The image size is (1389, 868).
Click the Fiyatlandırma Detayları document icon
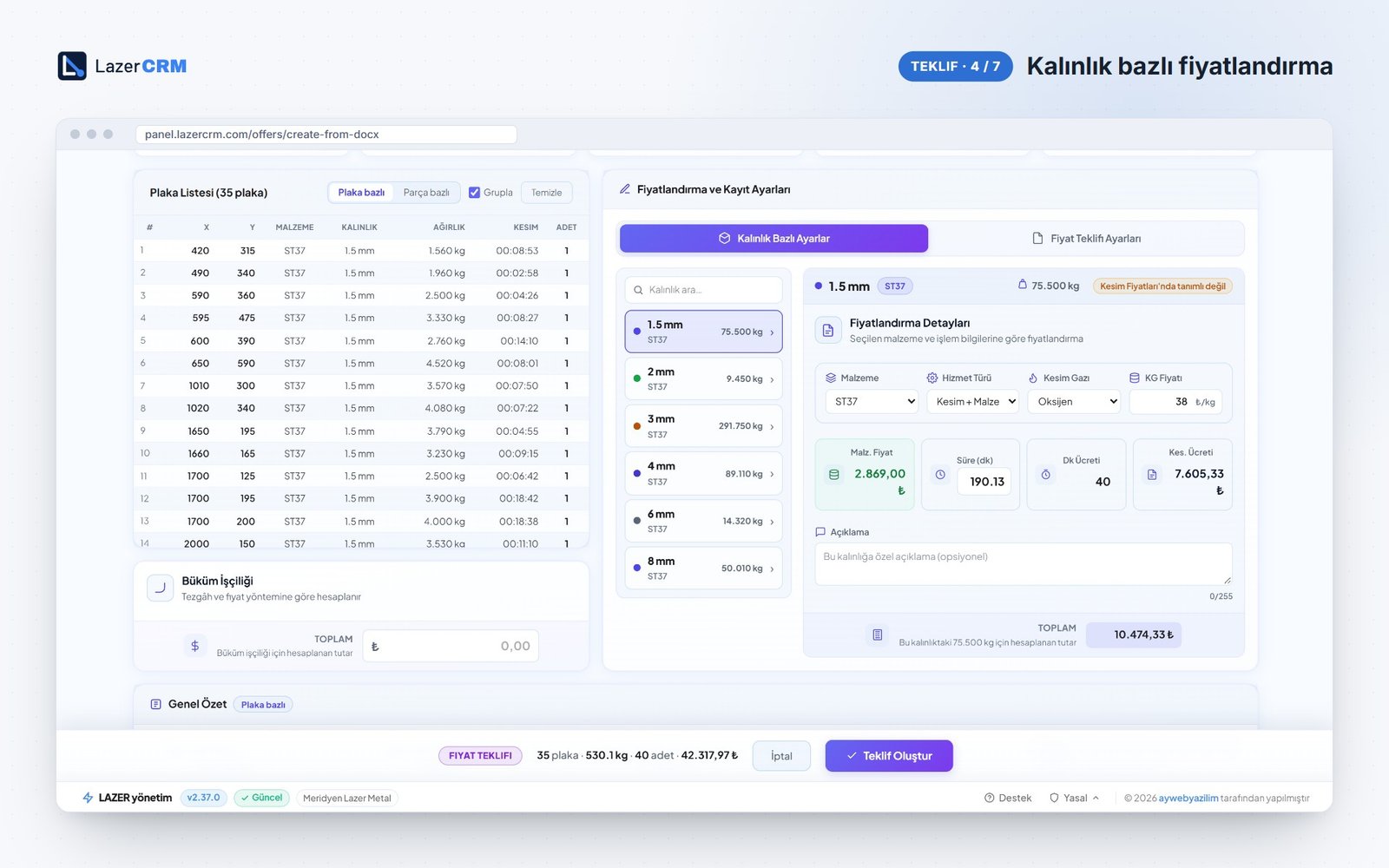click(827, 331)
